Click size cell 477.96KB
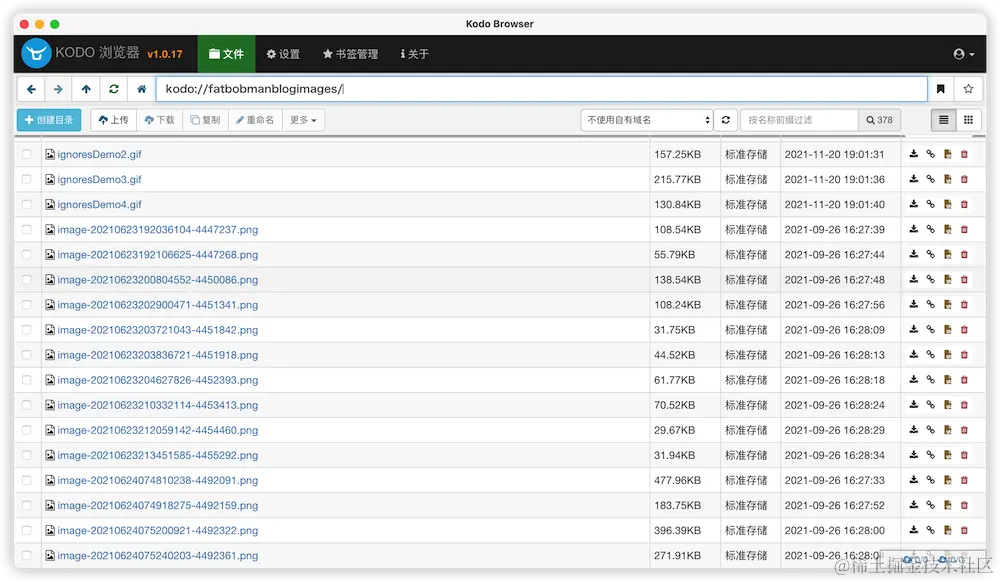The width and height of the screenshot is (1000, 582). tap(677, 480)
